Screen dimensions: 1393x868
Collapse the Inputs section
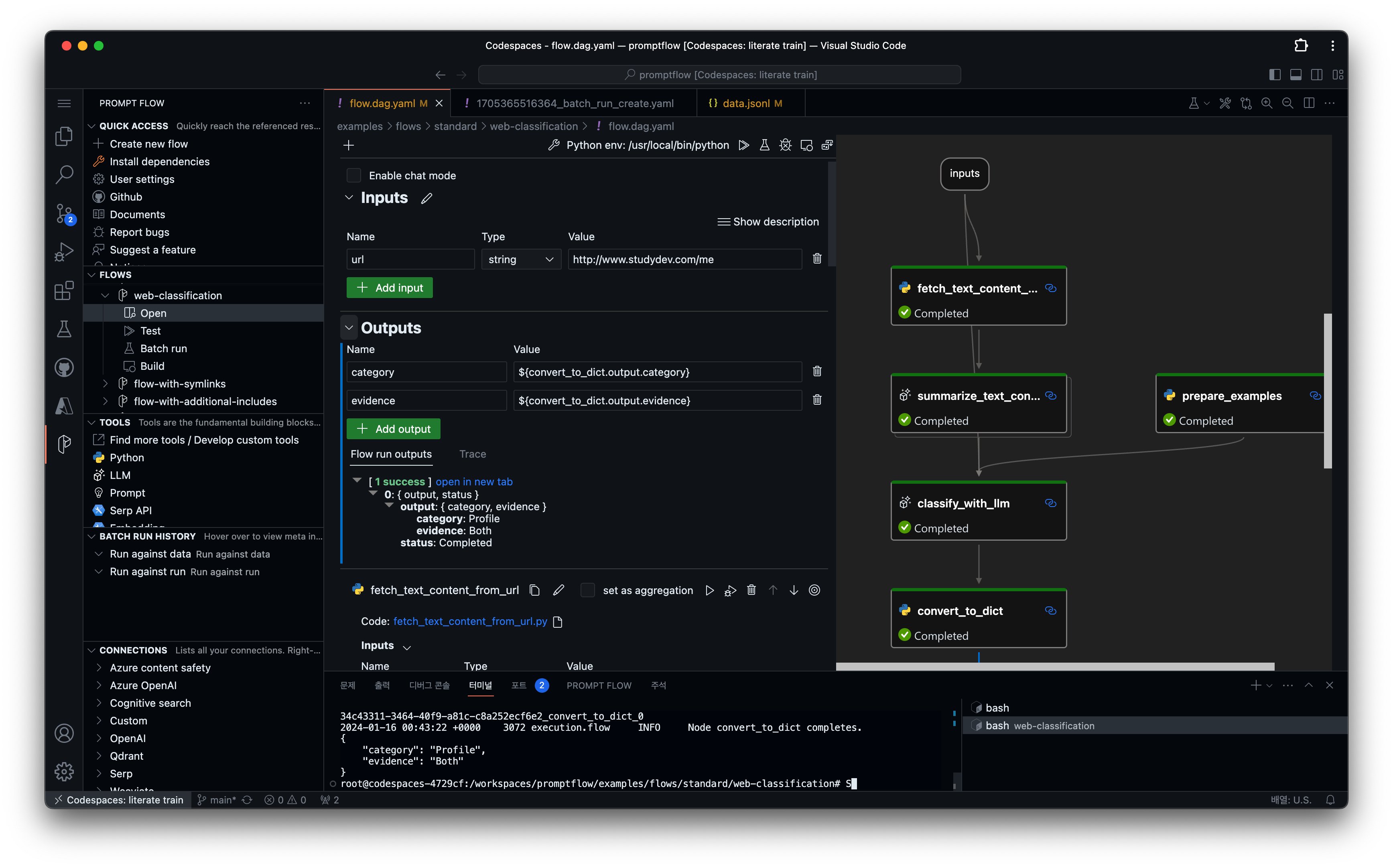(349, 198)
